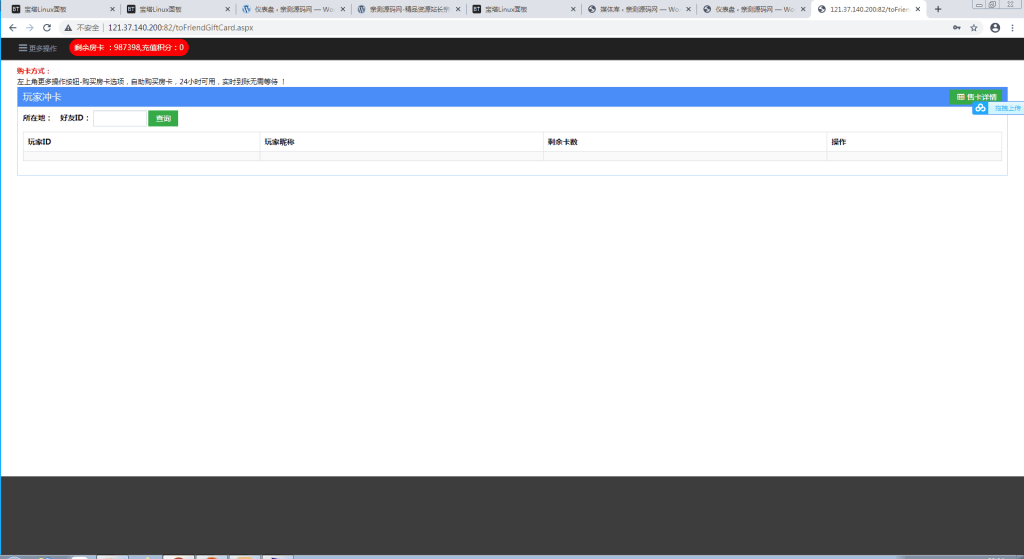The width and height of the screenshot is (1024, 559).
Task: Switch to the 媒体库 WordPress tab
Action: (633, 9)
